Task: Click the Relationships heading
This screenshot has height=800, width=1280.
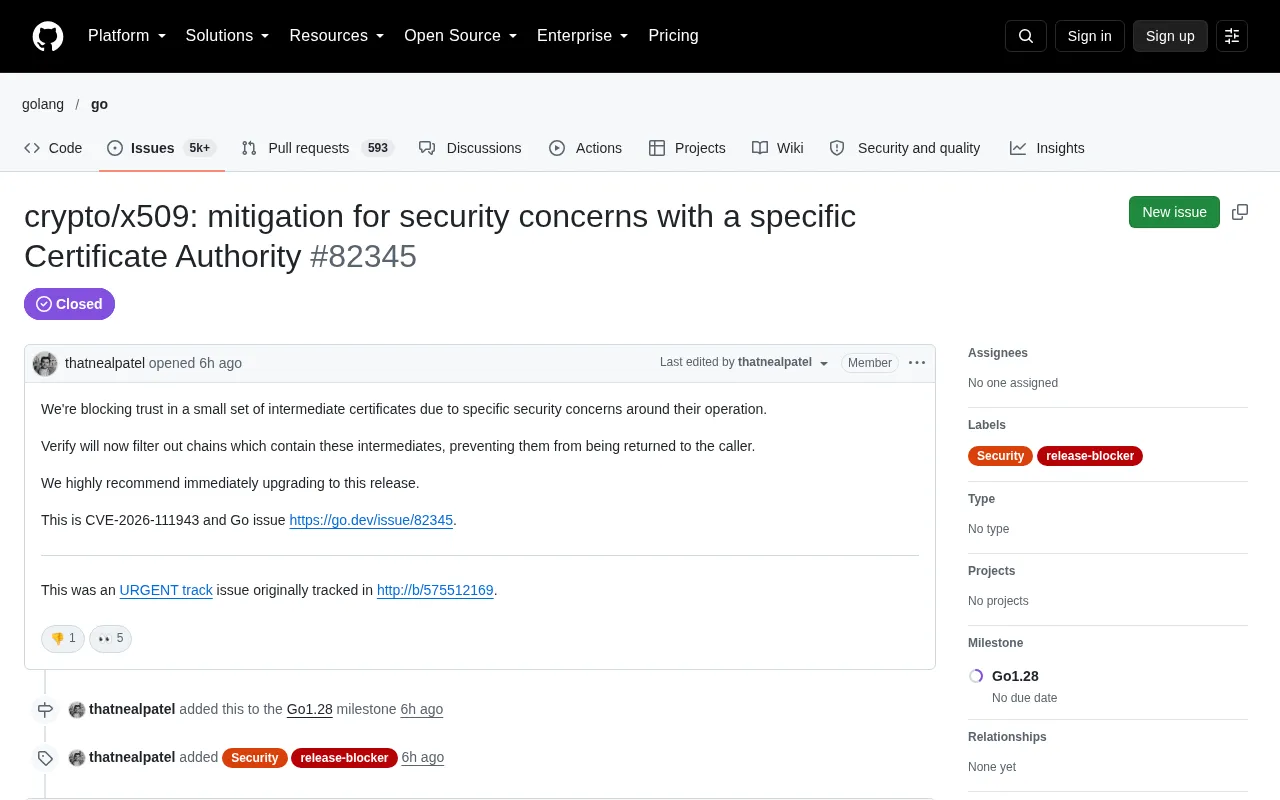Action: 1007,737
